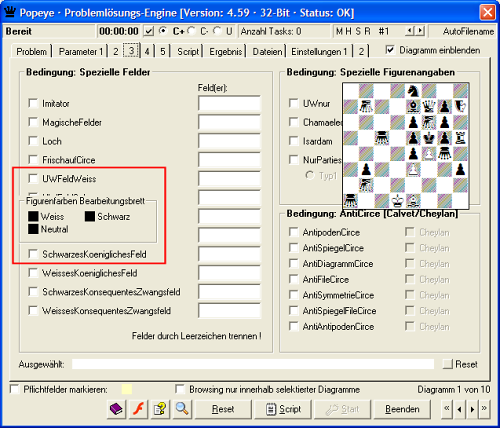
Task: Click the Imitator Feld(er) input field
Action: pos(229,103)
